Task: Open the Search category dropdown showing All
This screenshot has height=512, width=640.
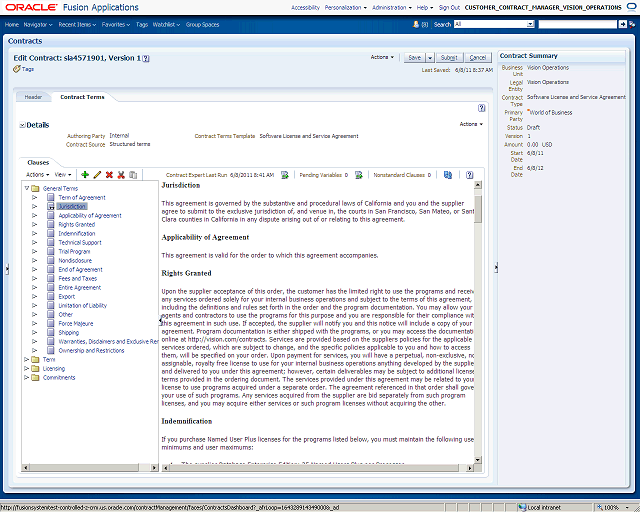Action: click(x=530, y=24)
